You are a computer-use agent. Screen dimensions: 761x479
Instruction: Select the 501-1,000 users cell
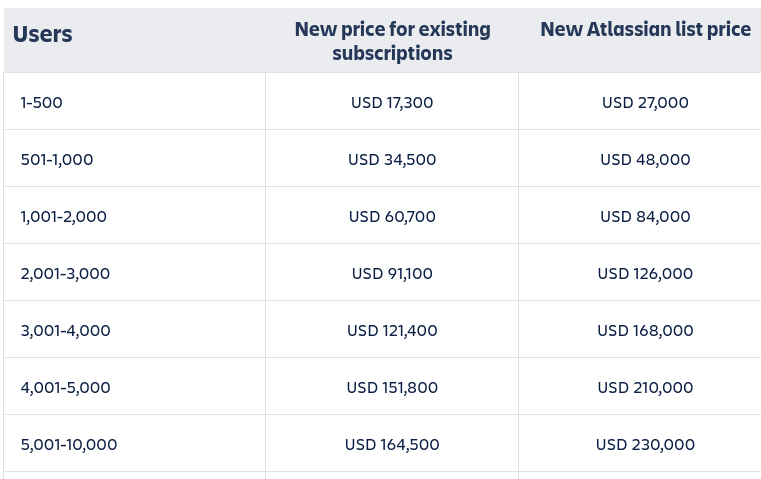[57, 159]
